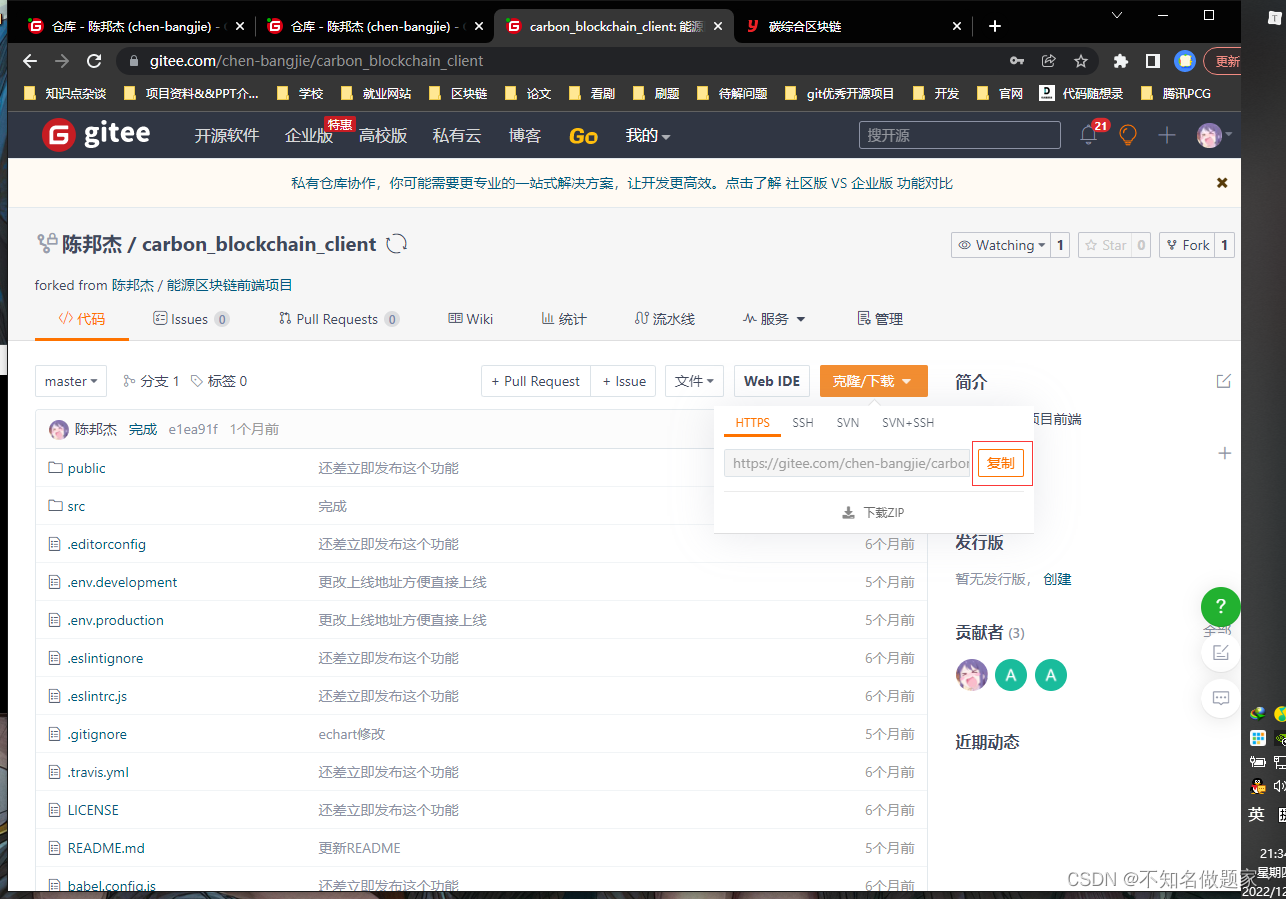Open the master branch dropdown

point(71,381)
